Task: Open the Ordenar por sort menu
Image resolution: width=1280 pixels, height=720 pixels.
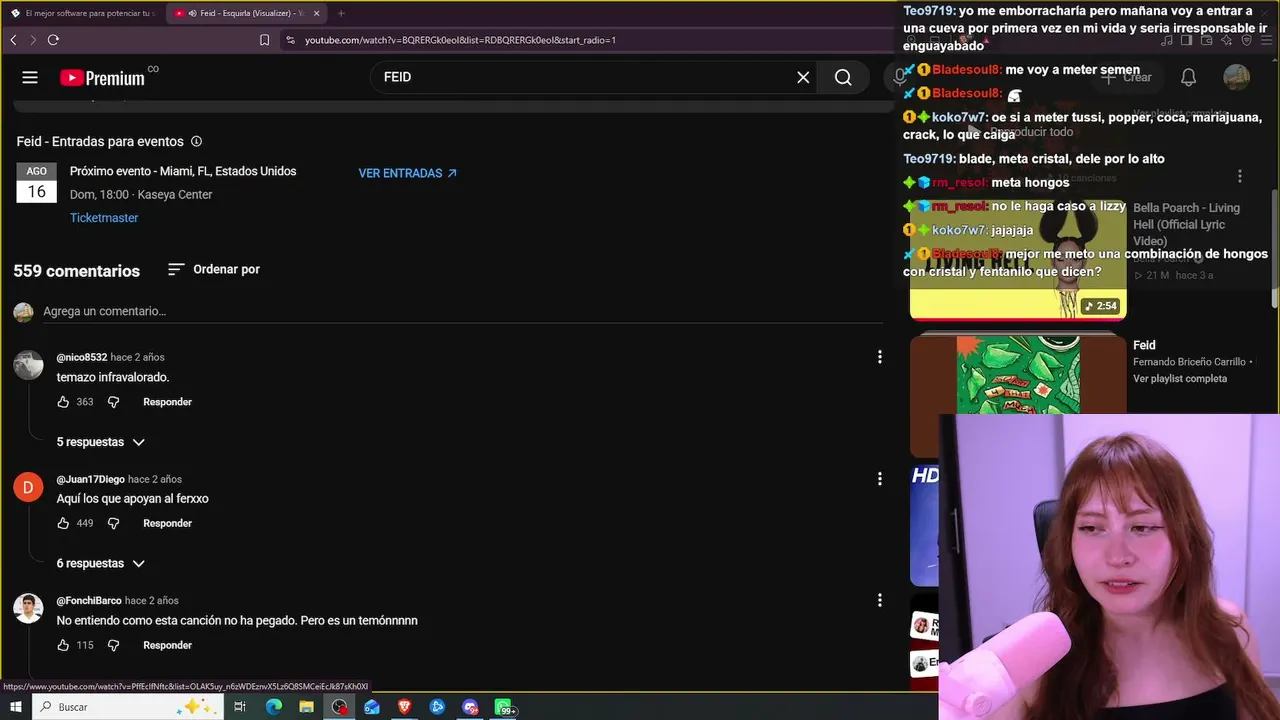Action: [213, 269]
